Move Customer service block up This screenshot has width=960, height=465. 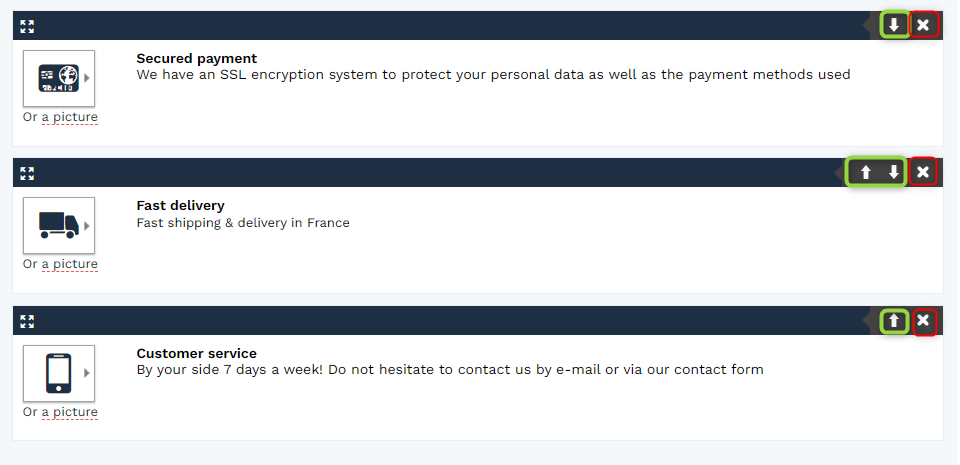[x=894, y=321]
